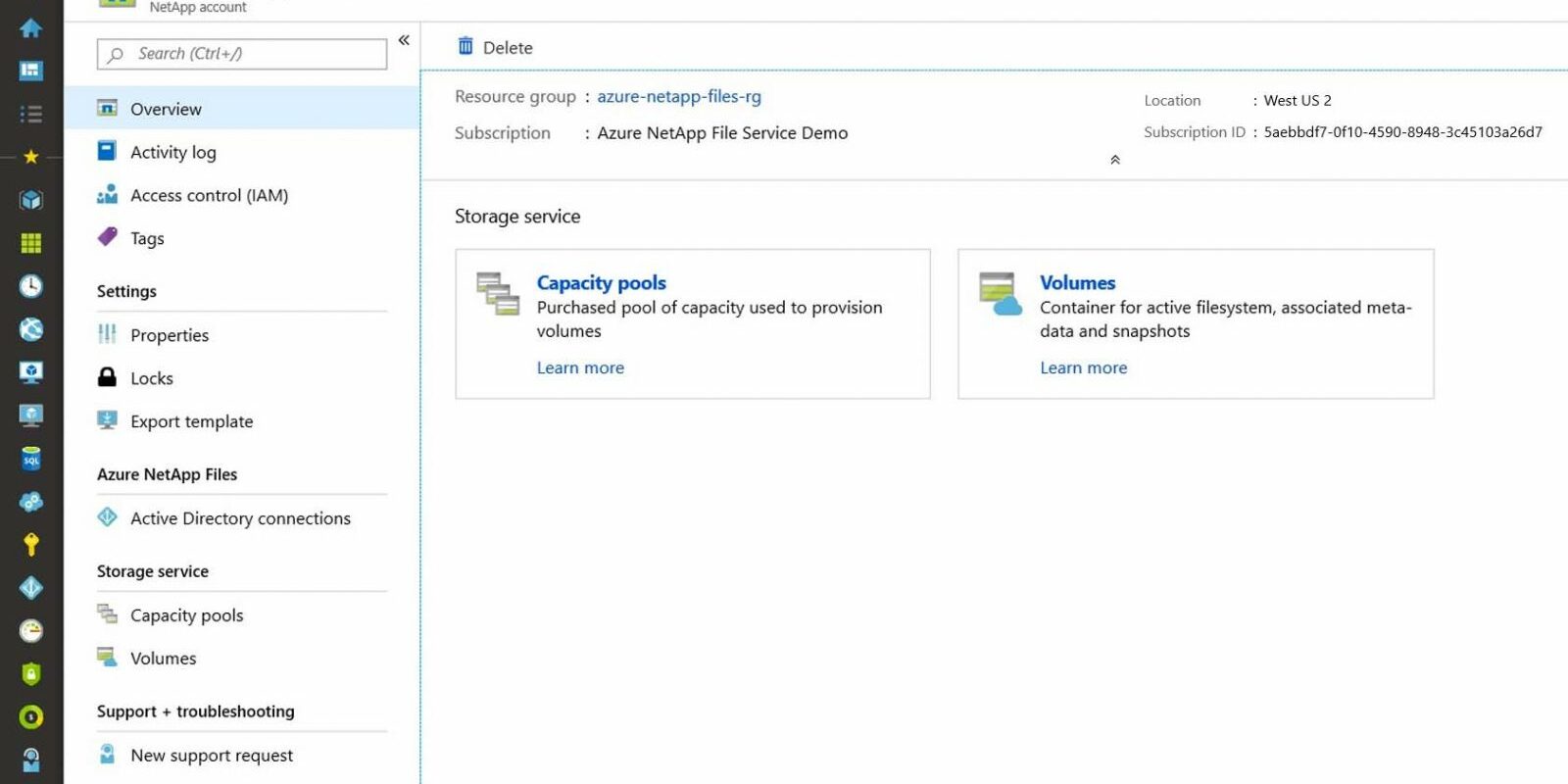1568x784 pixels.
Task: Open the azure-netapp-files-rg resource group link
Action: [x=679, y=96]
